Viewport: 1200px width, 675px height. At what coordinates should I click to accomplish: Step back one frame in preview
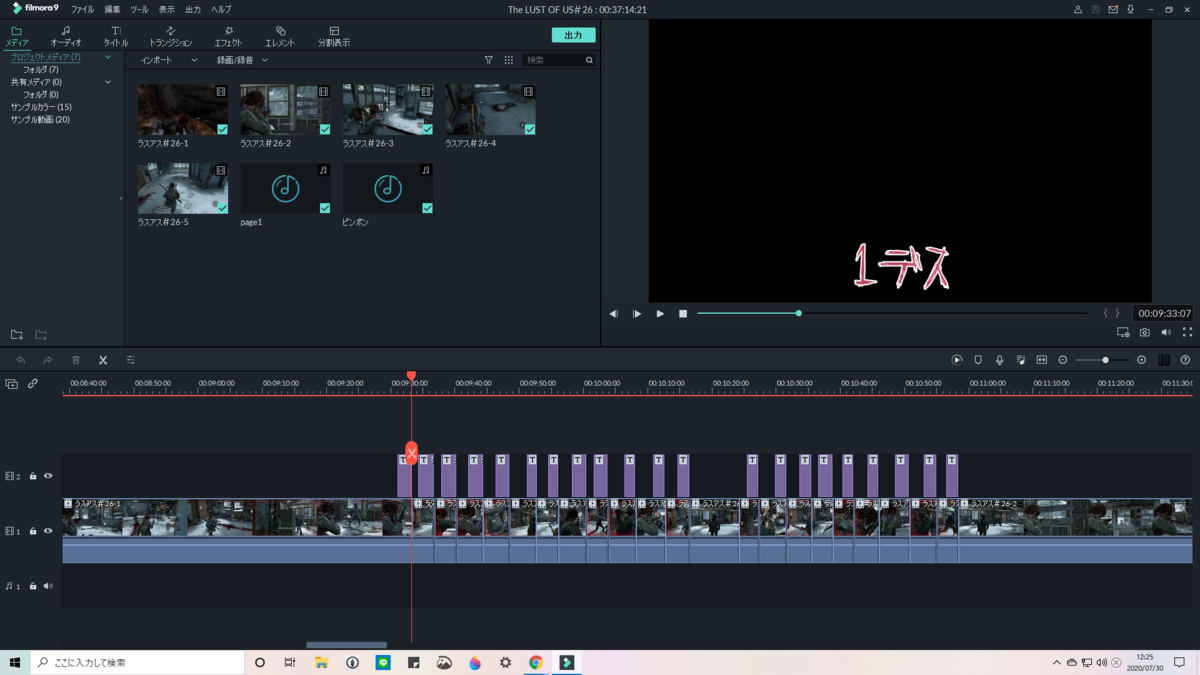pos(613,314)
